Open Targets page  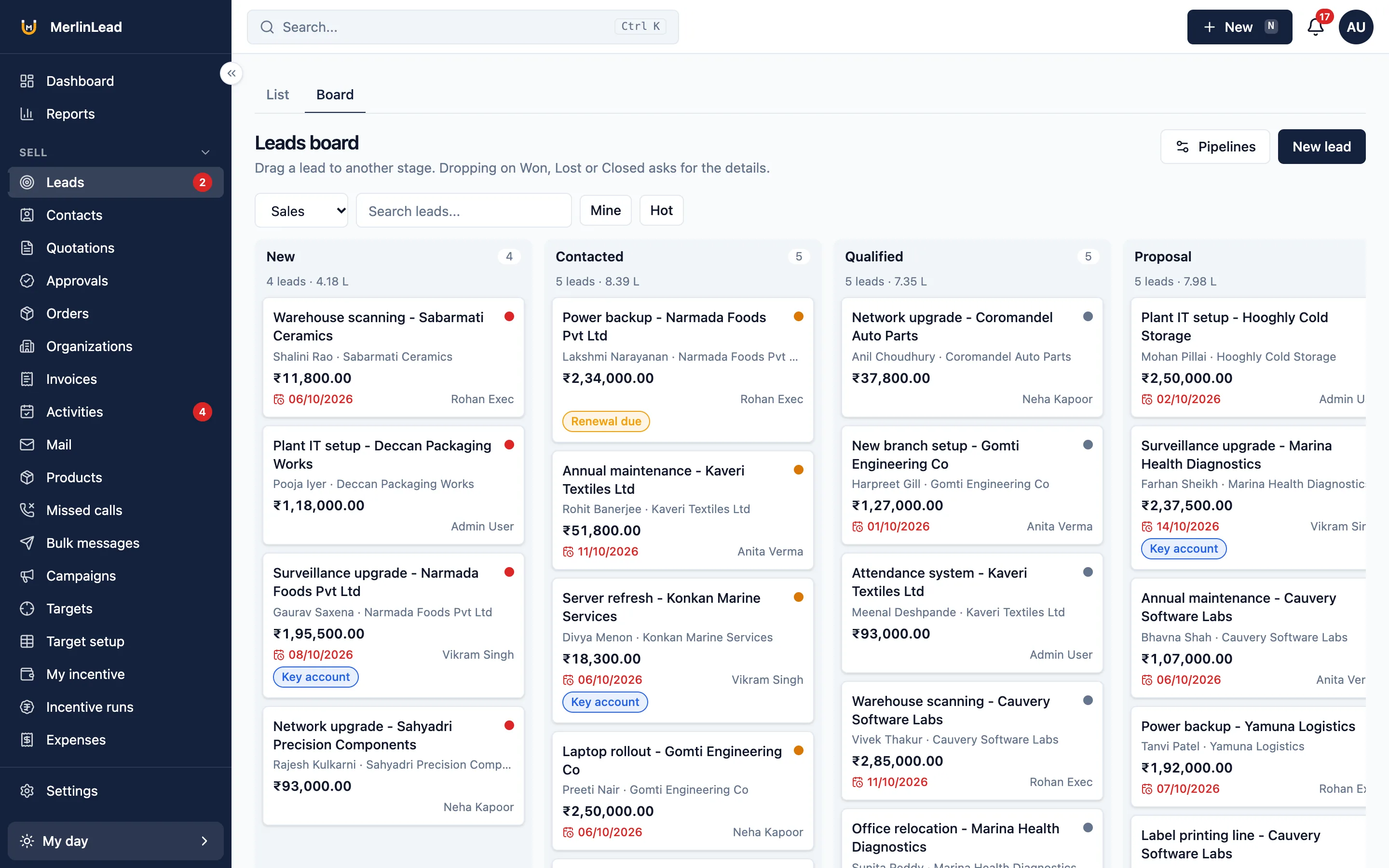(x=115, y=608)
